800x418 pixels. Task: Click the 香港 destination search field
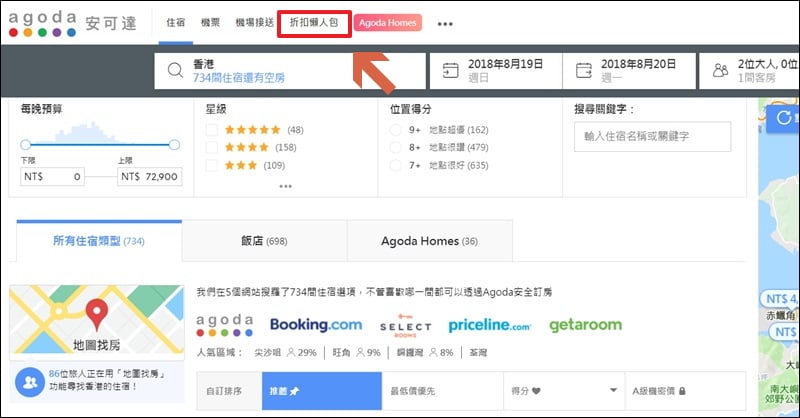click(x=290, y=71)
